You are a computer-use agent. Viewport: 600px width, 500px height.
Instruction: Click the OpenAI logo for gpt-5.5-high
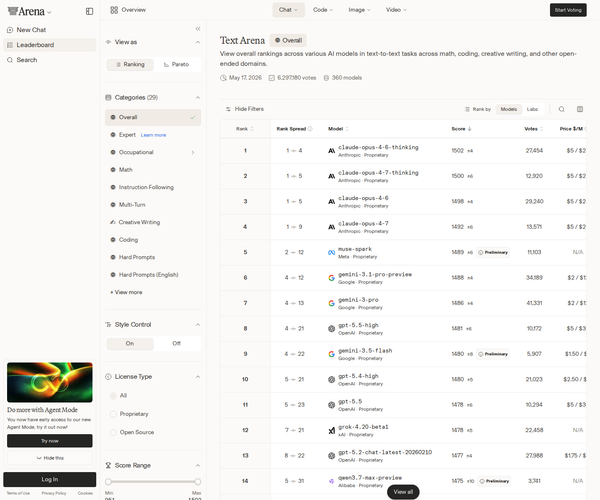(331, 329)
